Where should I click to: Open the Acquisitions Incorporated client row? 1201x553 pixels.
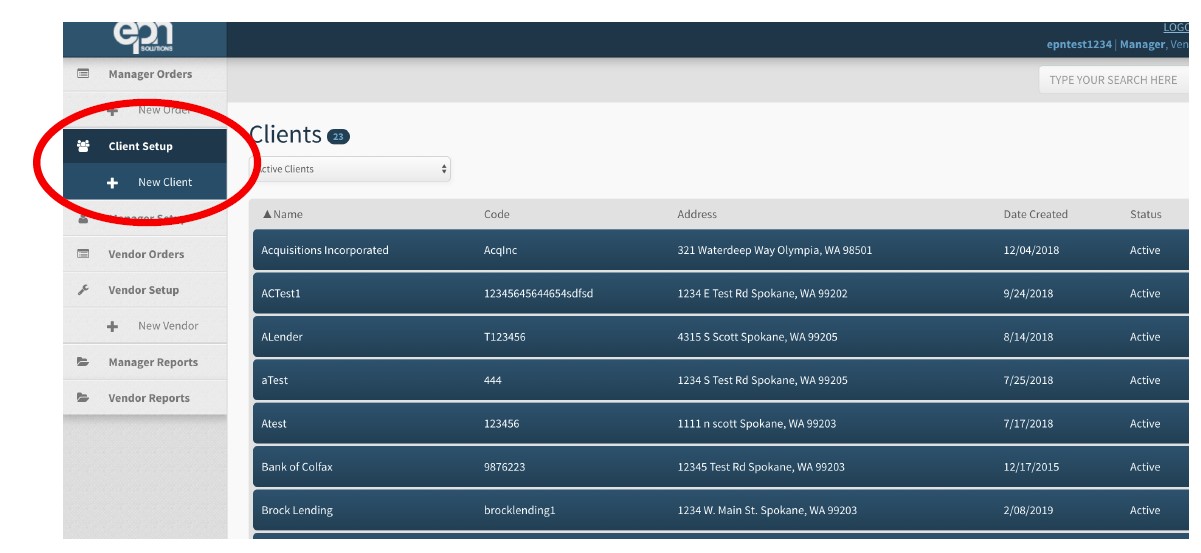pyautogui.click(x=721, y=250)
